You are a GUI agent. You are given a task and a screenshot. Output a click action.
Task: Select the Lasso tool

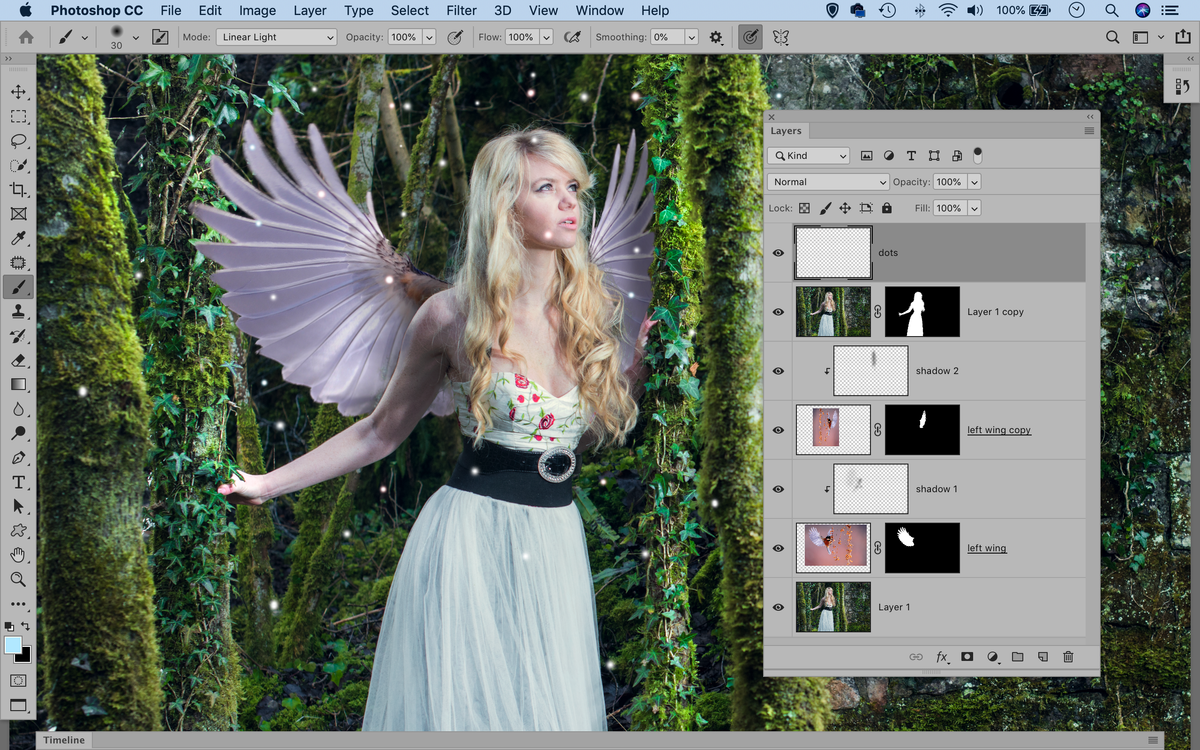20,140
